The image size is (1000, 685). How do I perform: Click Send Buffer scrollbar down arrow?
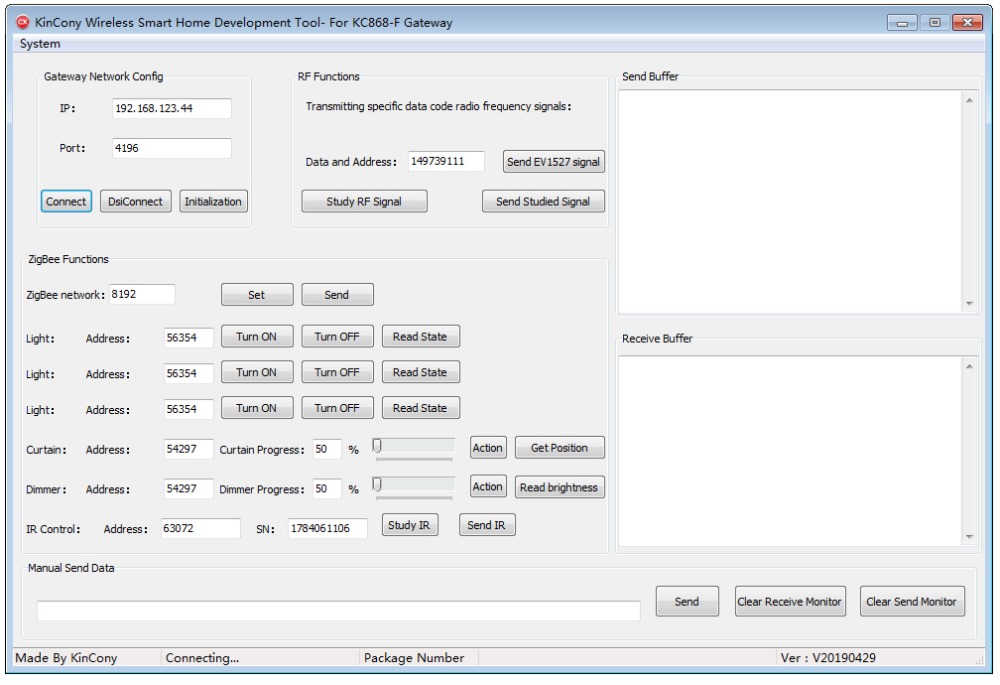point(968,303)
